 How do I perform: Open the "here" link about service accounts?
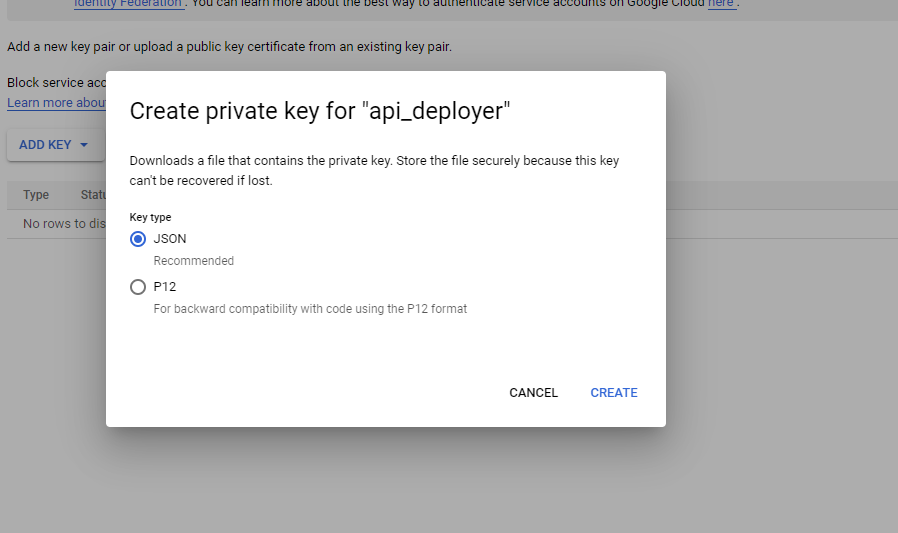click(x=721, y=3)
